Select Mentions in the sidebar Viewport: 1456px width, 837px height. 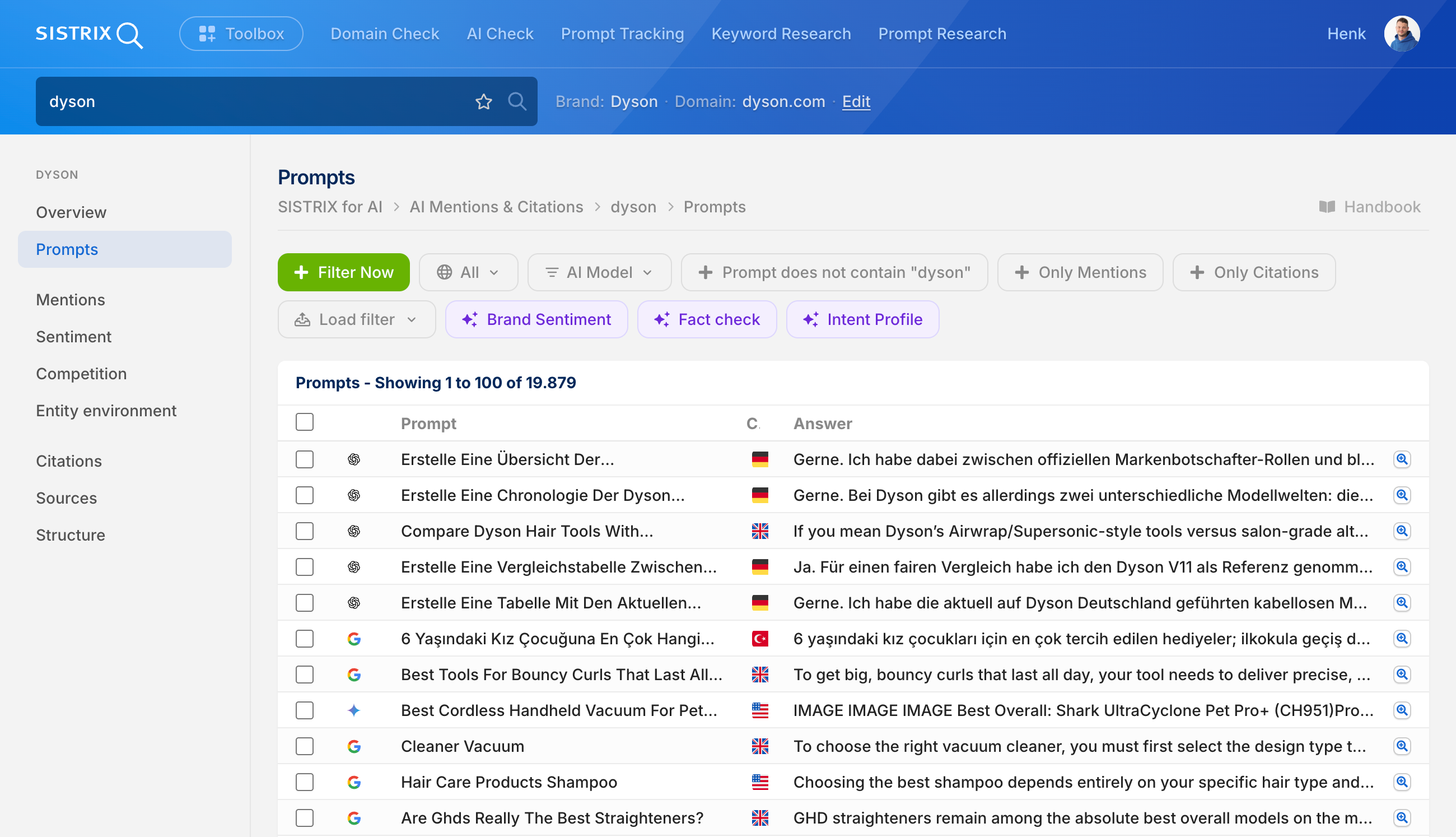[x=125, y=300]
